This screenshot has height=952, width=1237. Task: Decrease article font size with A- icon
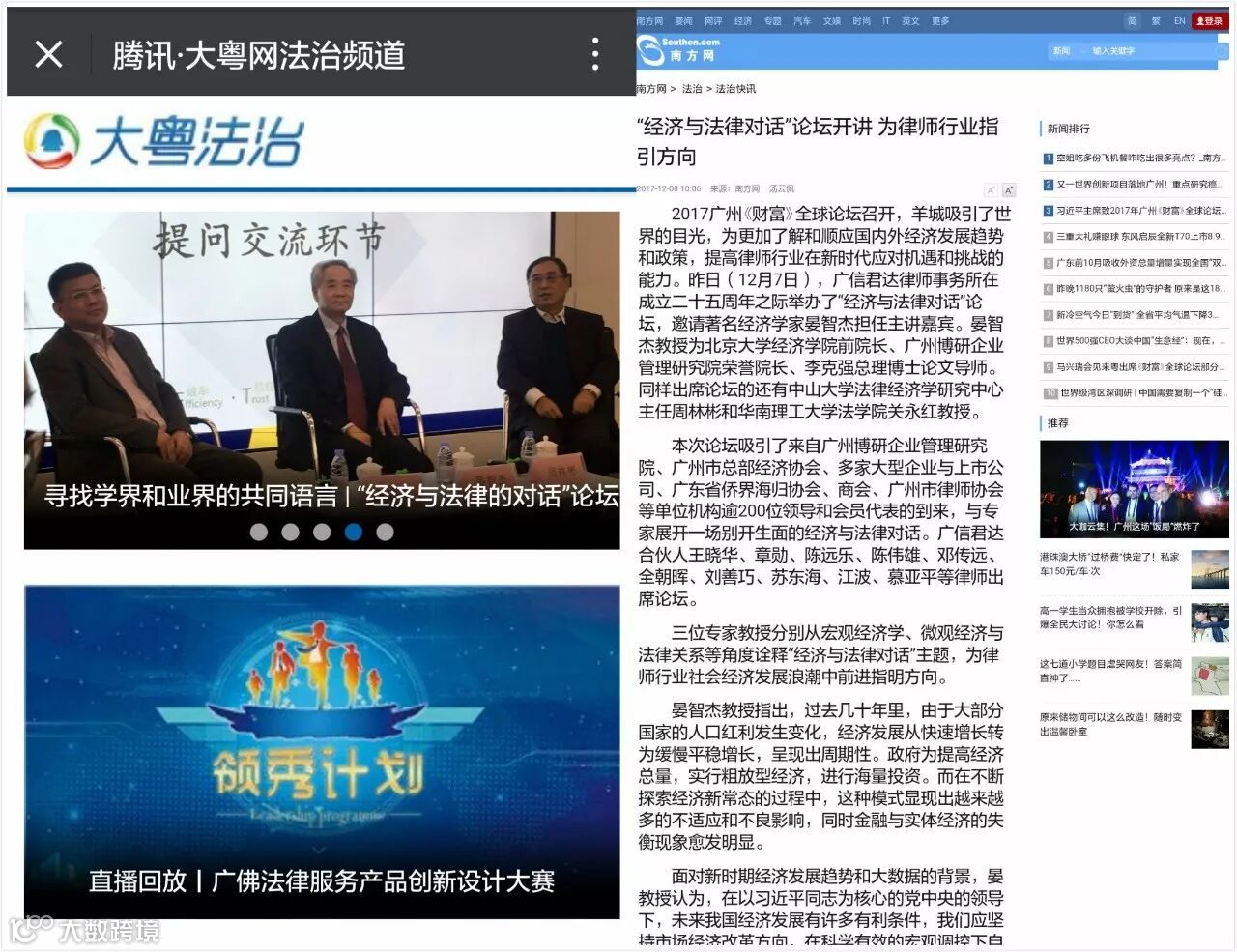pos(991,190)
